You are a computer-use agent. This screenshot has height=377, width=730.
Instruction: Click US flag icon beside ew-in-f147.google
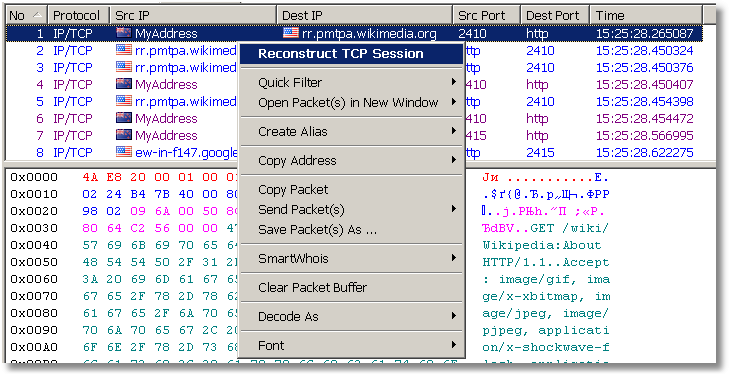(x=123, y=152)
